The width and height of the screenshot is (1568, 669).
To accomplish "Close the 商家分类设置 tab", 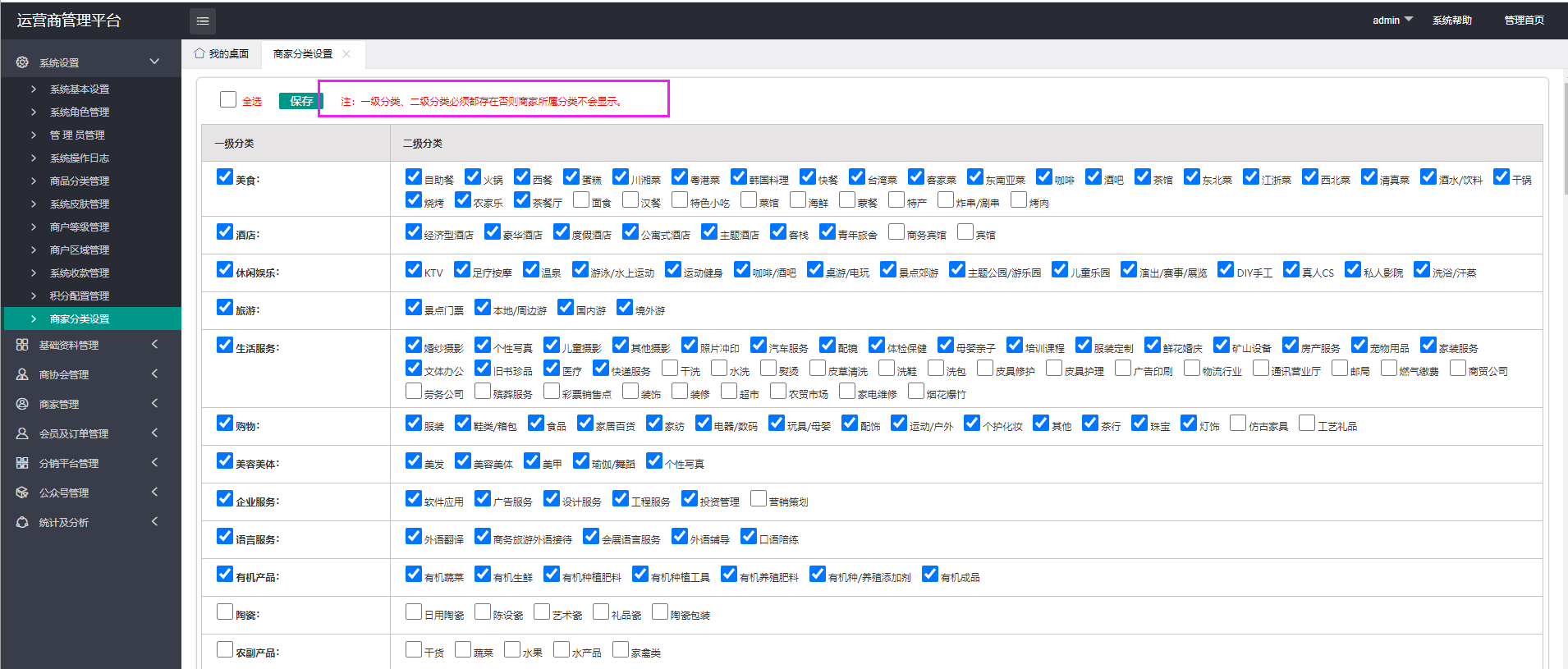I will click(x=346, y=54).
